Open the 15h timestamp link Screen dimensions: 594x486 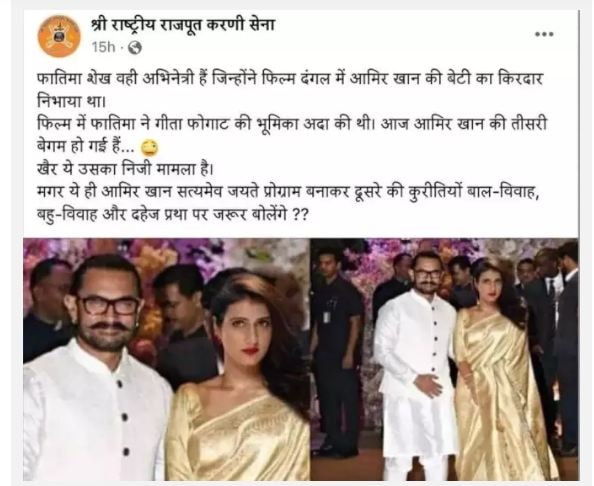tap(103, 47)
